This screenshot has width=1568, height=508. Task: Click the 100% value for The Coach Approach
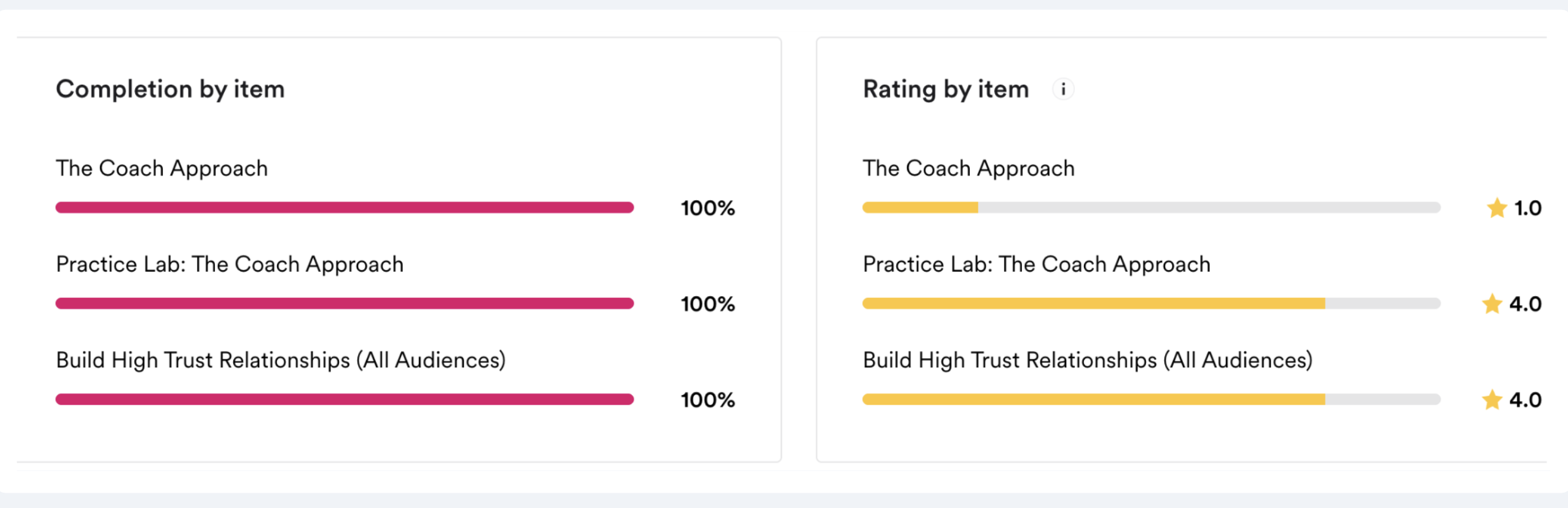pyautogui.click(x=708, y=208)
